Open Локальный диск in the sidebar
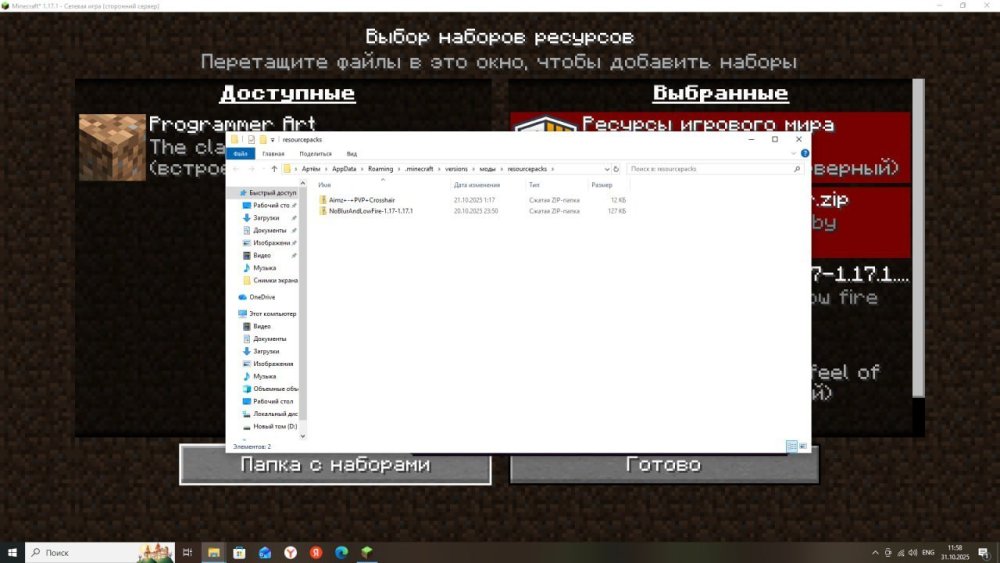 click(270, 414)
